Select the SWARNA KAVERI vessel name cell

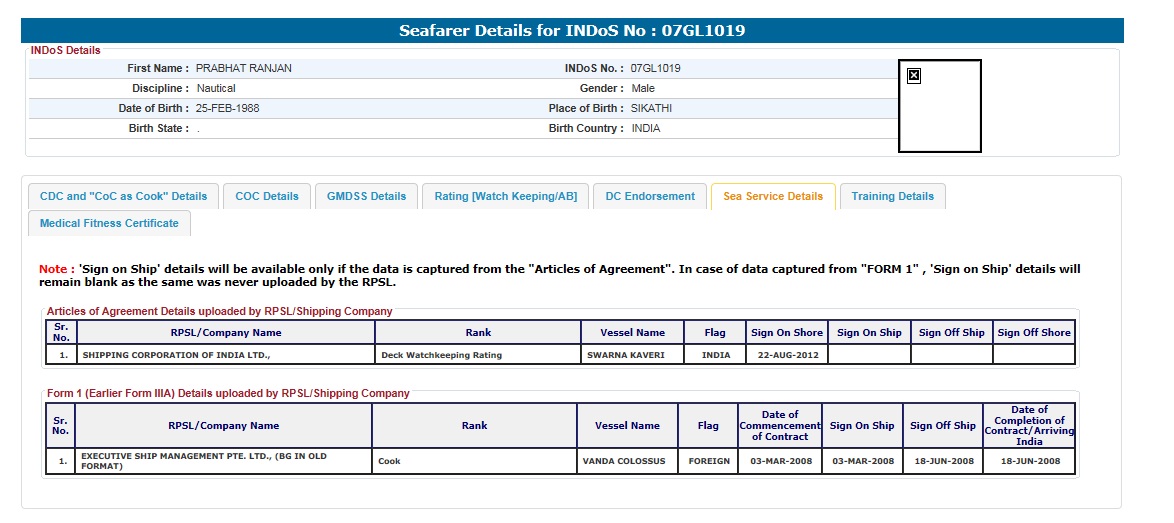(632, 355)
